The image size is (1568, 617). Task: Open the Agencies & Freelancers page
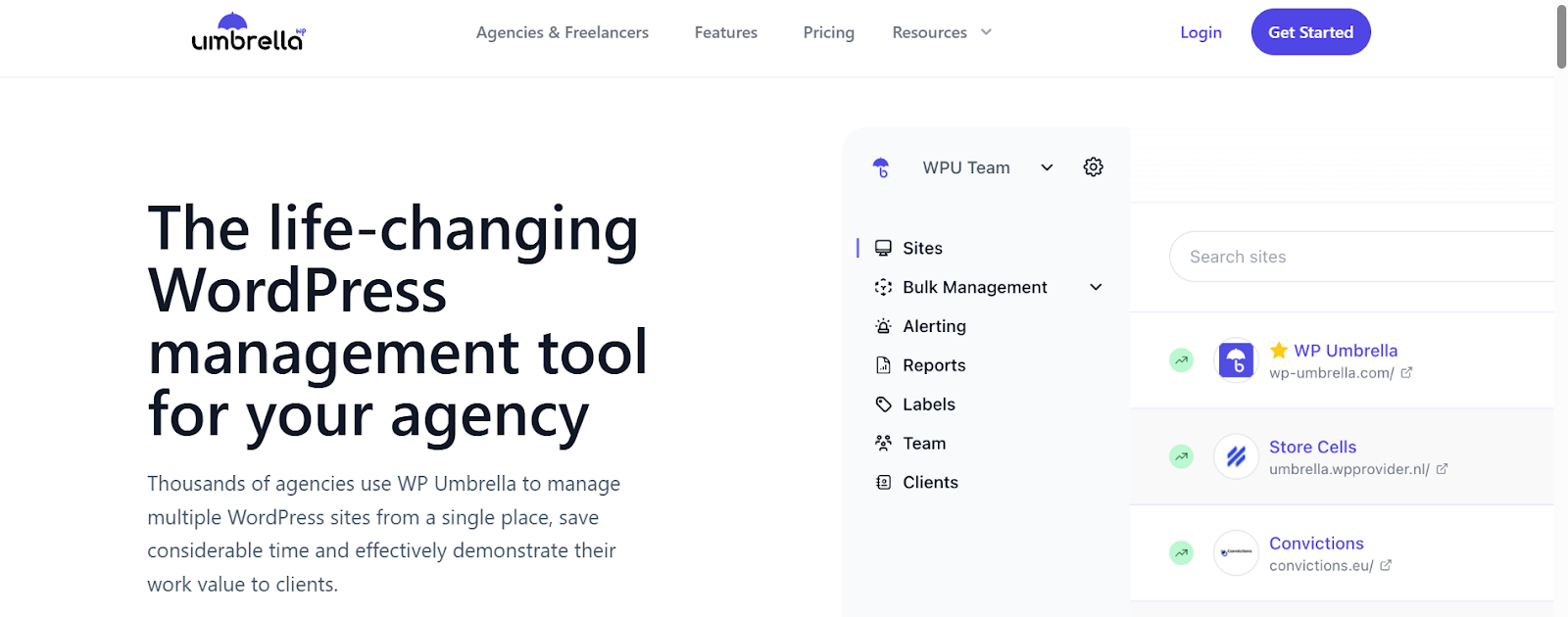pos(563,32)
